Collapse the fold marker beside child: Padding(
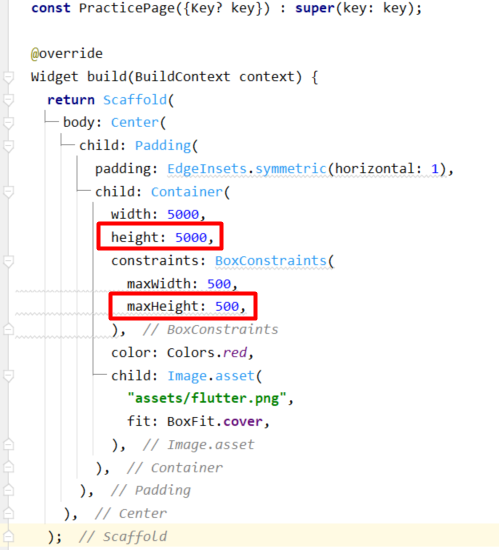Image resolution: width=499 pixels, height=550 pixels. pos(8,146)
